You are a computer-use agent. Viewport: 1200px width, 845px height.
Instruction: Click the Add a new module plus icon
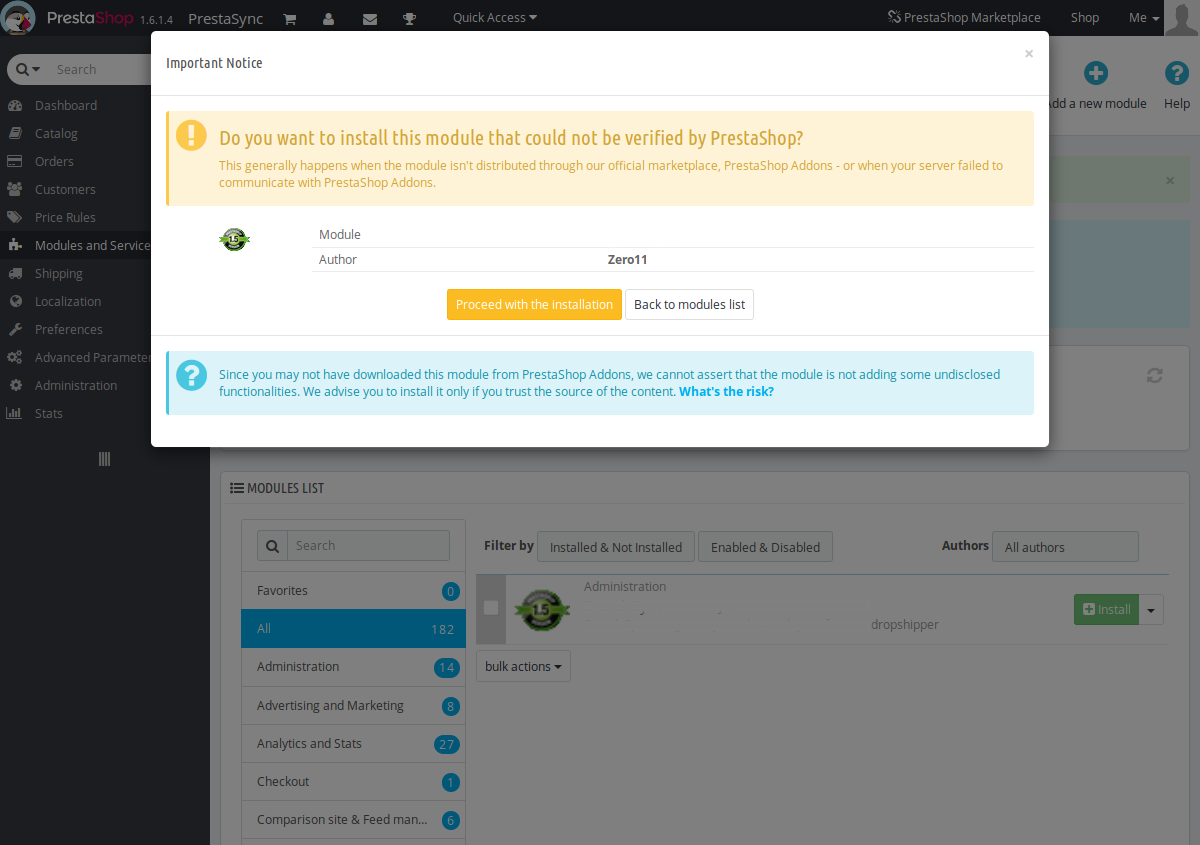[x=1097, y=73]
